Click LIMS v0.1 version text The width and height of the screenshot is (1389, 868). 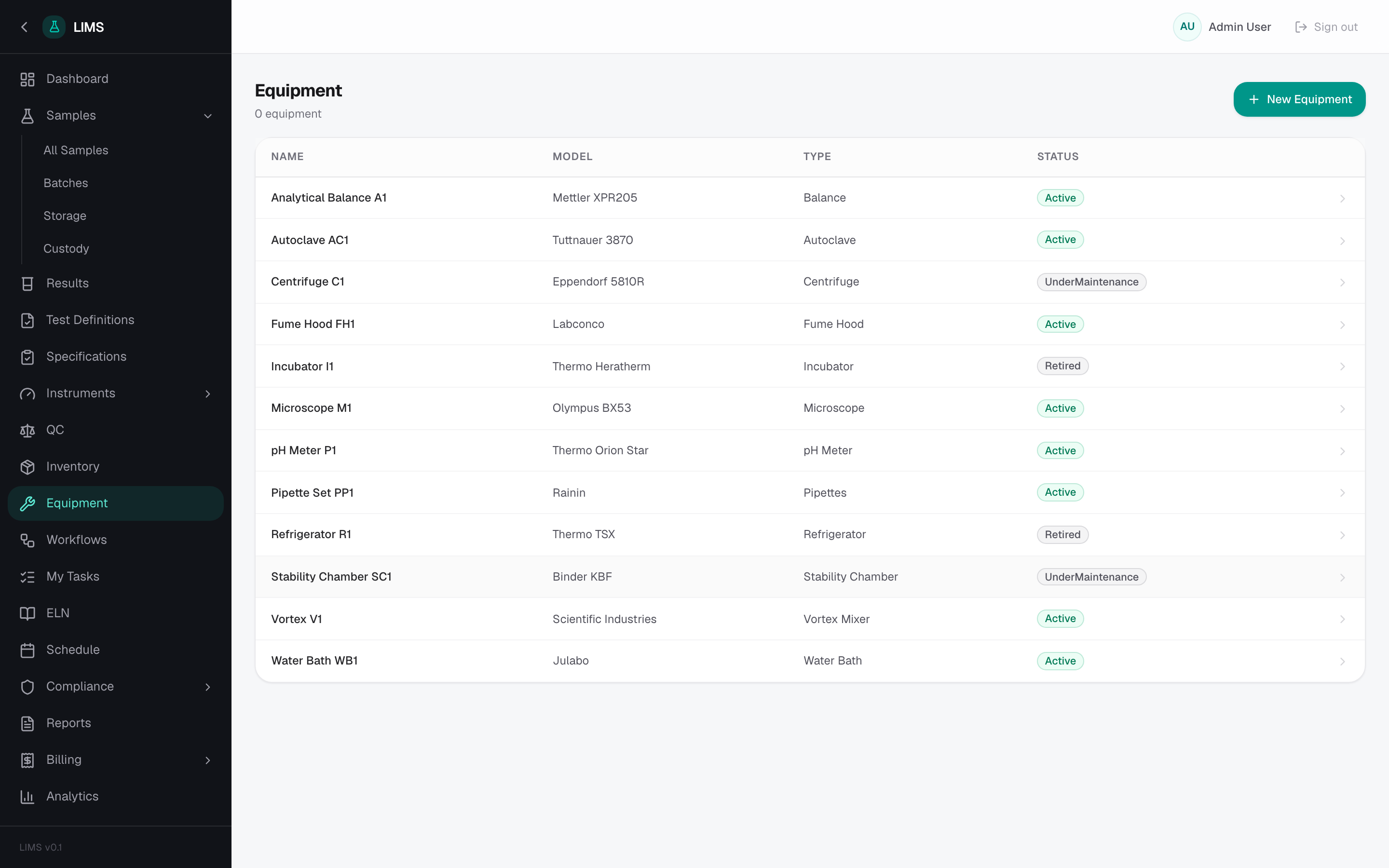41,847
